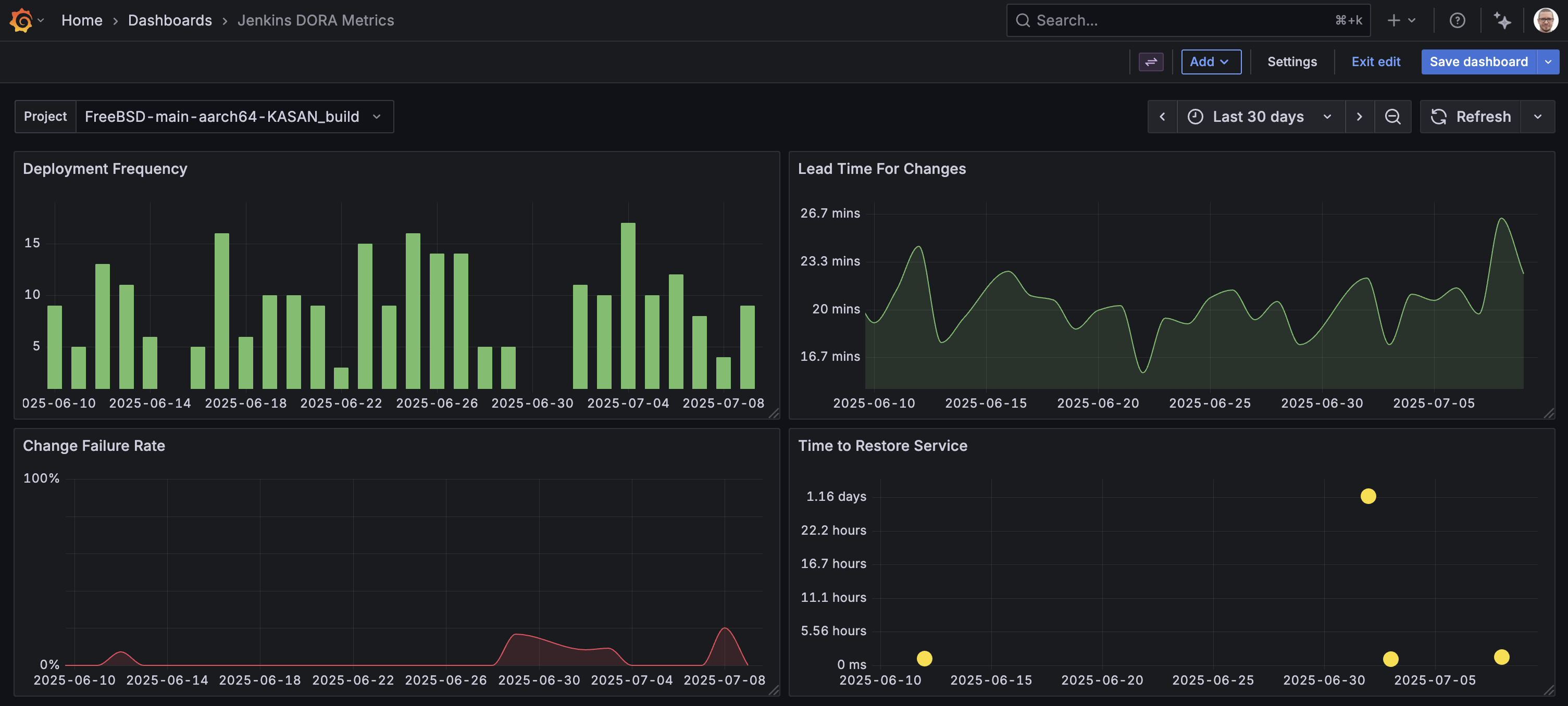Click the zoom out time range magnifier icon
This screenshot has width=1568, height=706.
click(1392, 116)
